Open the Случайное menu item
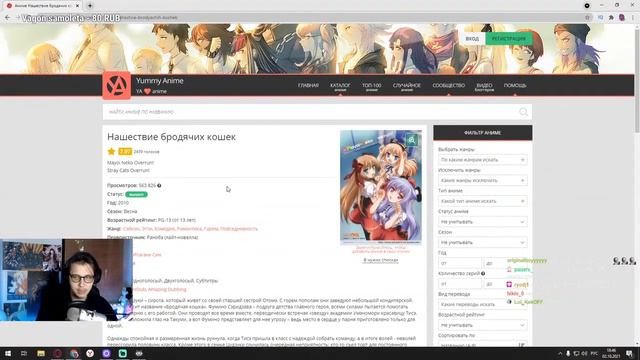This screenshot has height=360, width=640. [407, 87]
